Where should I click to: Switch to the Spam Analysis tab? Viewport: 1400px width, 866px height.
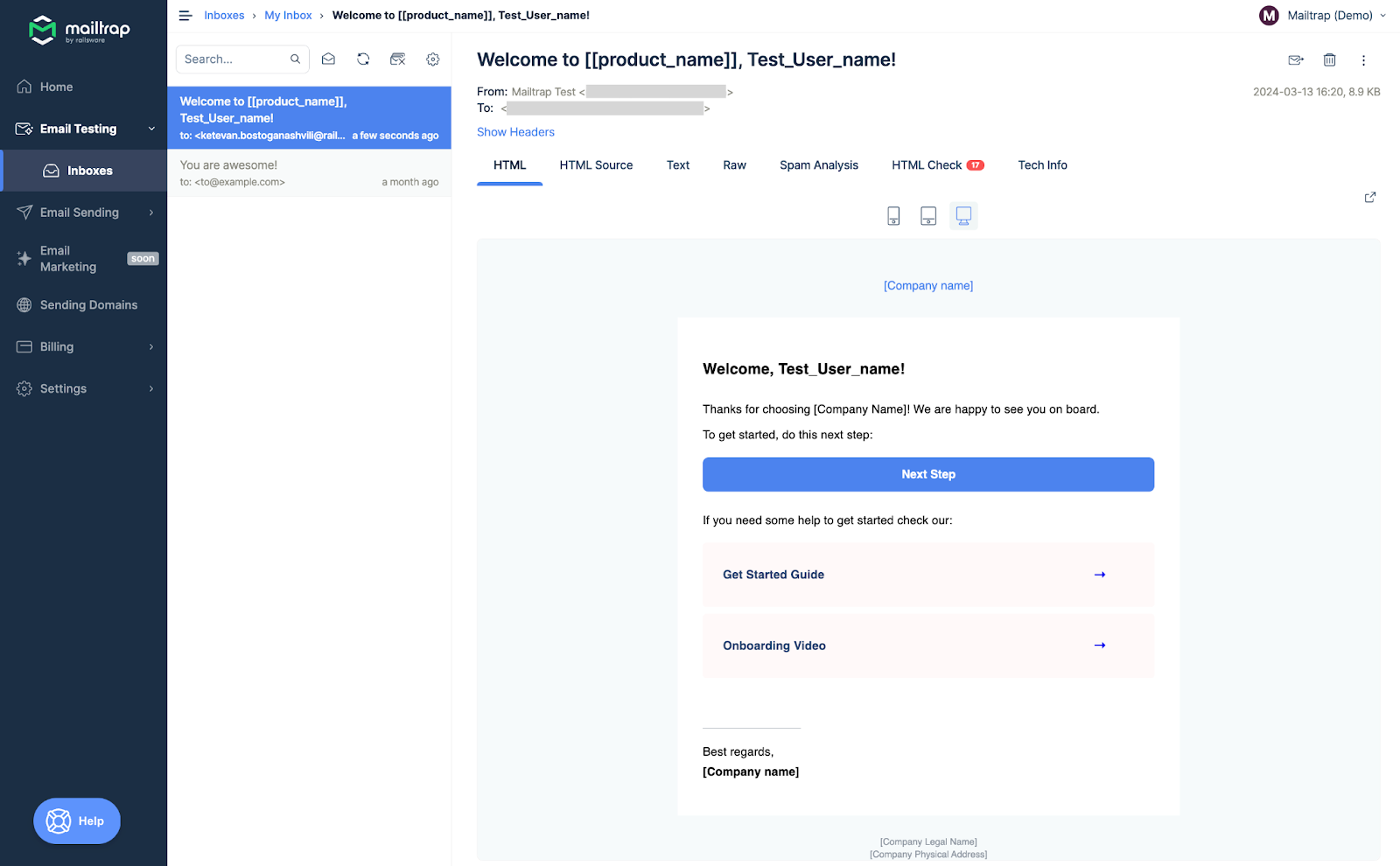pyautogui.click(x=818, y=164)
